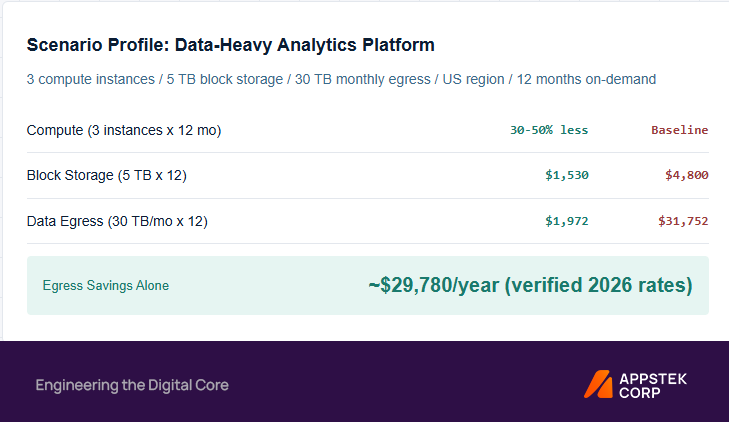
Task: Click the Engineering the Digital Core tagline
Action: click(132, 385)
